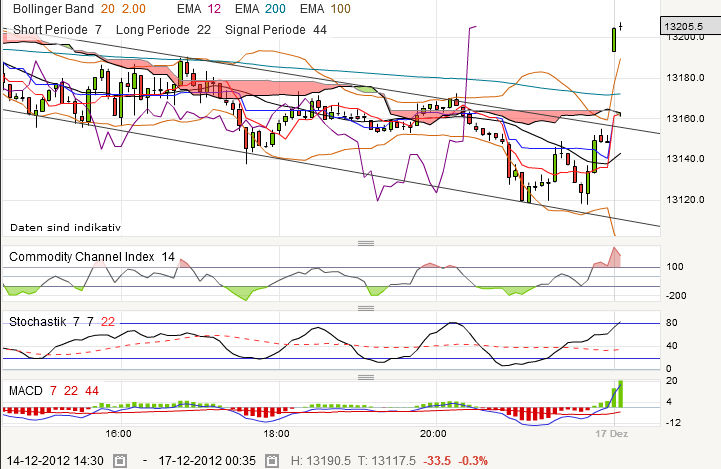Click the MACD 20 scale label
The width and height of the screenshot is (721, 469).
(x=671, y=381)
